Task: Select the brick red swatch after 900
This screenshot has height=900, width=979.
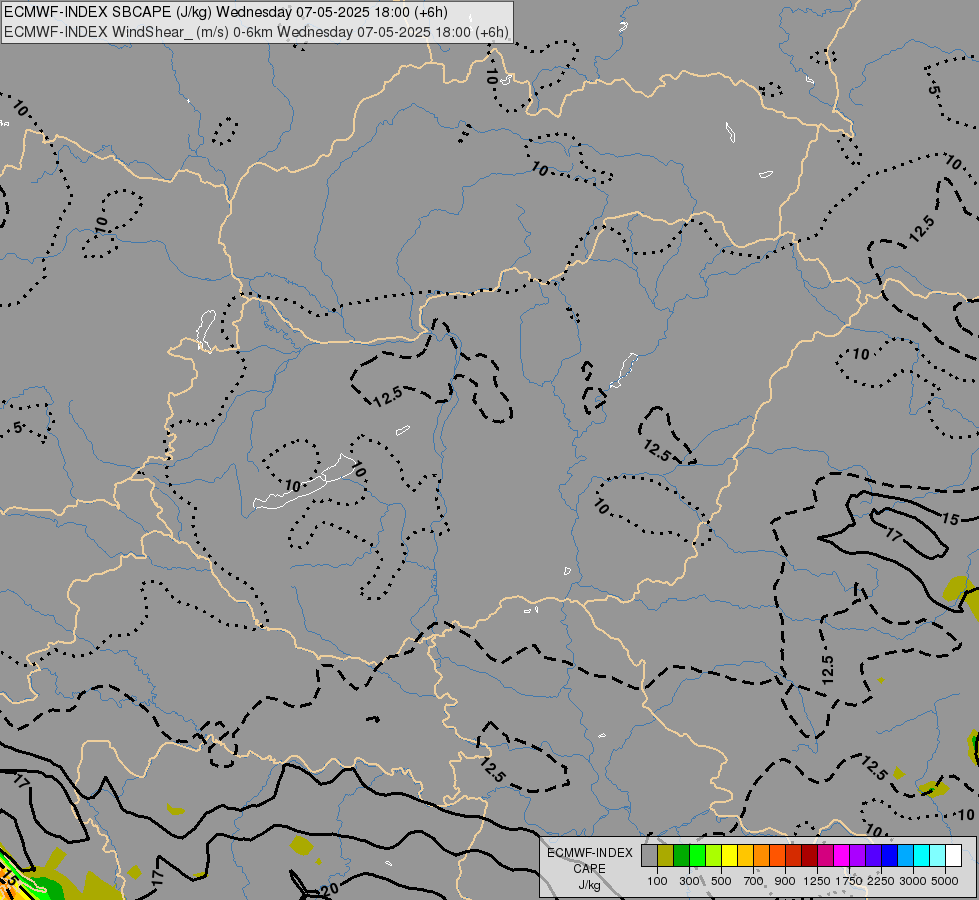Action: pyautogui.click(x=794, y=856)
